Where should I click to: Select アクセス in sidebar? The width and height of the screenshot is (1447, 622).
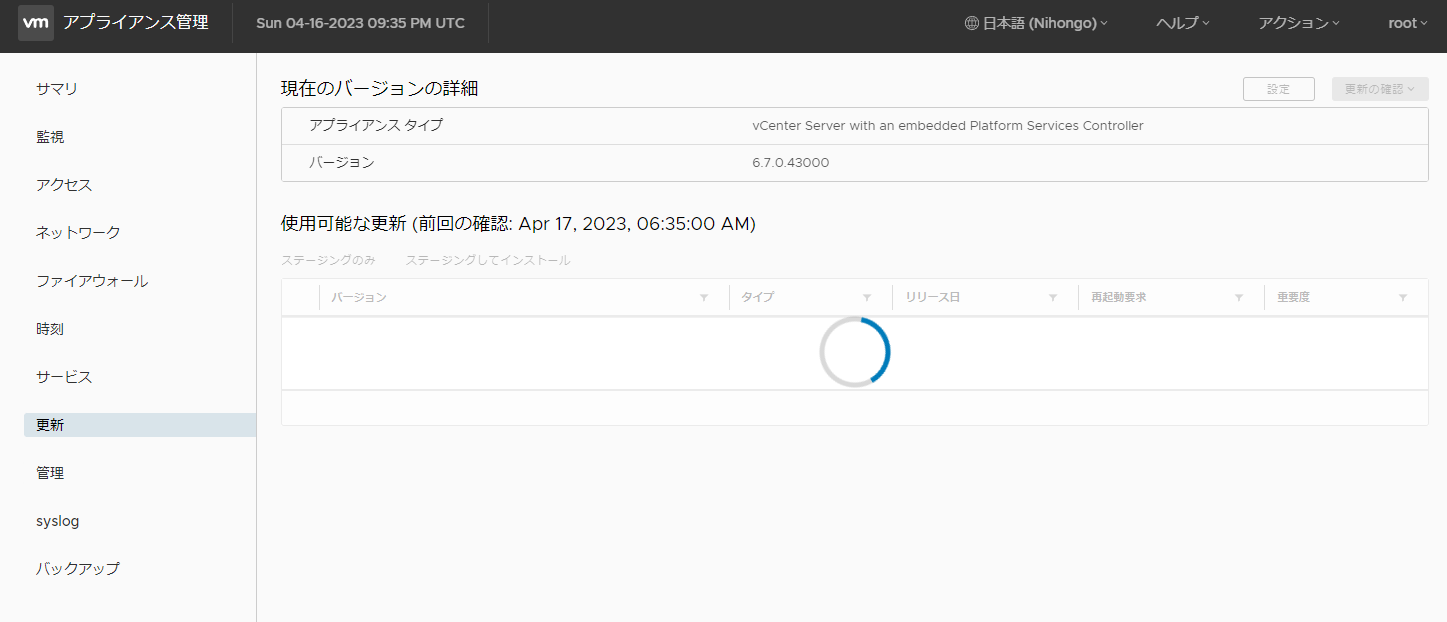(x=64, y=185)
